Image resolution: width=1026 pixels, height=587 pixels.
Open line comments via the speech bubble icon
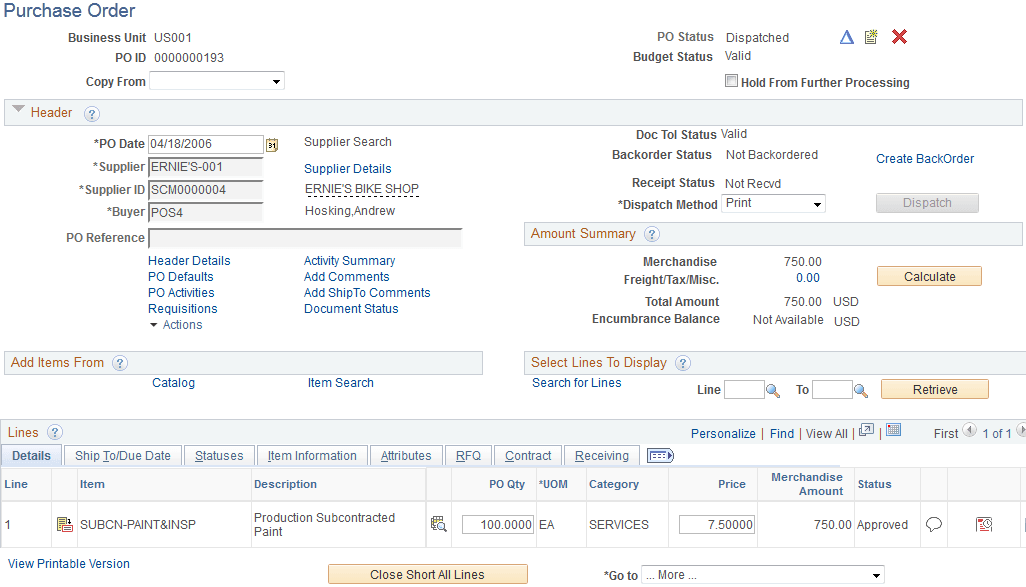(x=933, y=524)
